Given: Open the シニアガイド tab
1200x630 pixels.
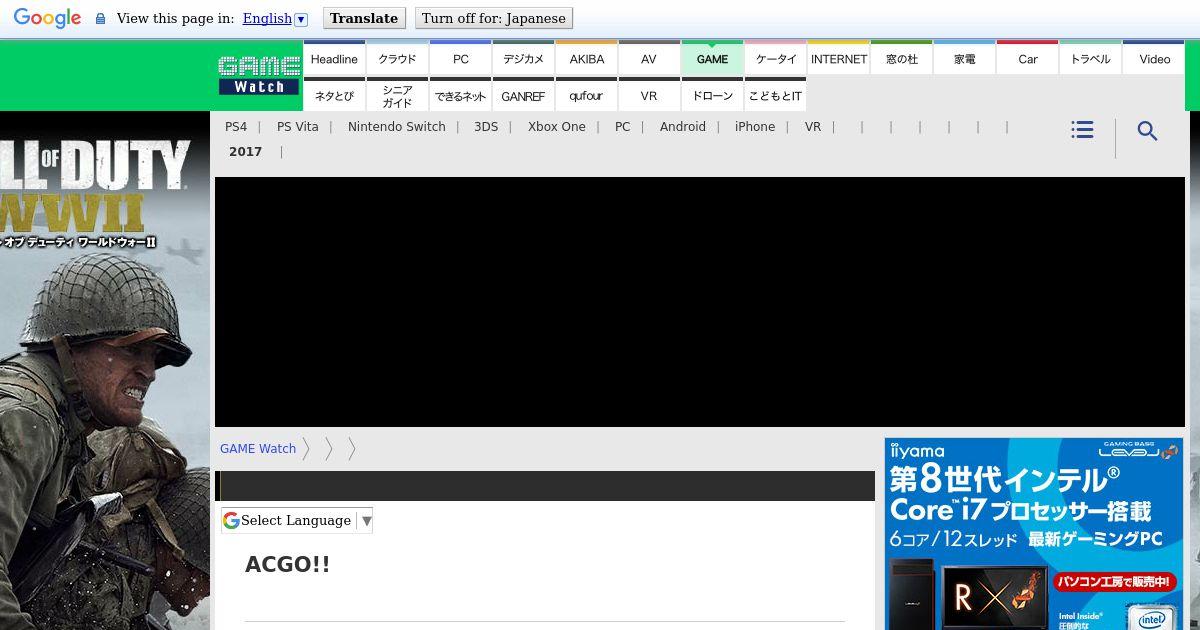Looking at the screenshot, I should [397, 95].
